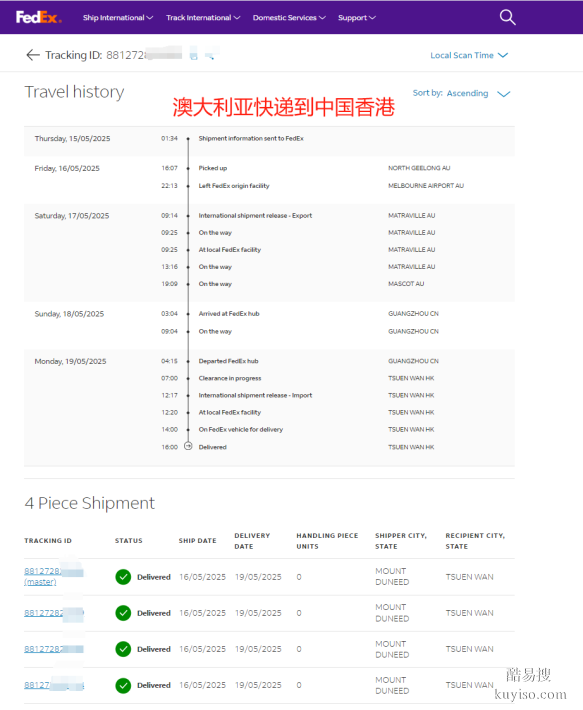Click the 16:00 Delivered timestamp
The width and height of the screenshot is (583, 710).
169,447
